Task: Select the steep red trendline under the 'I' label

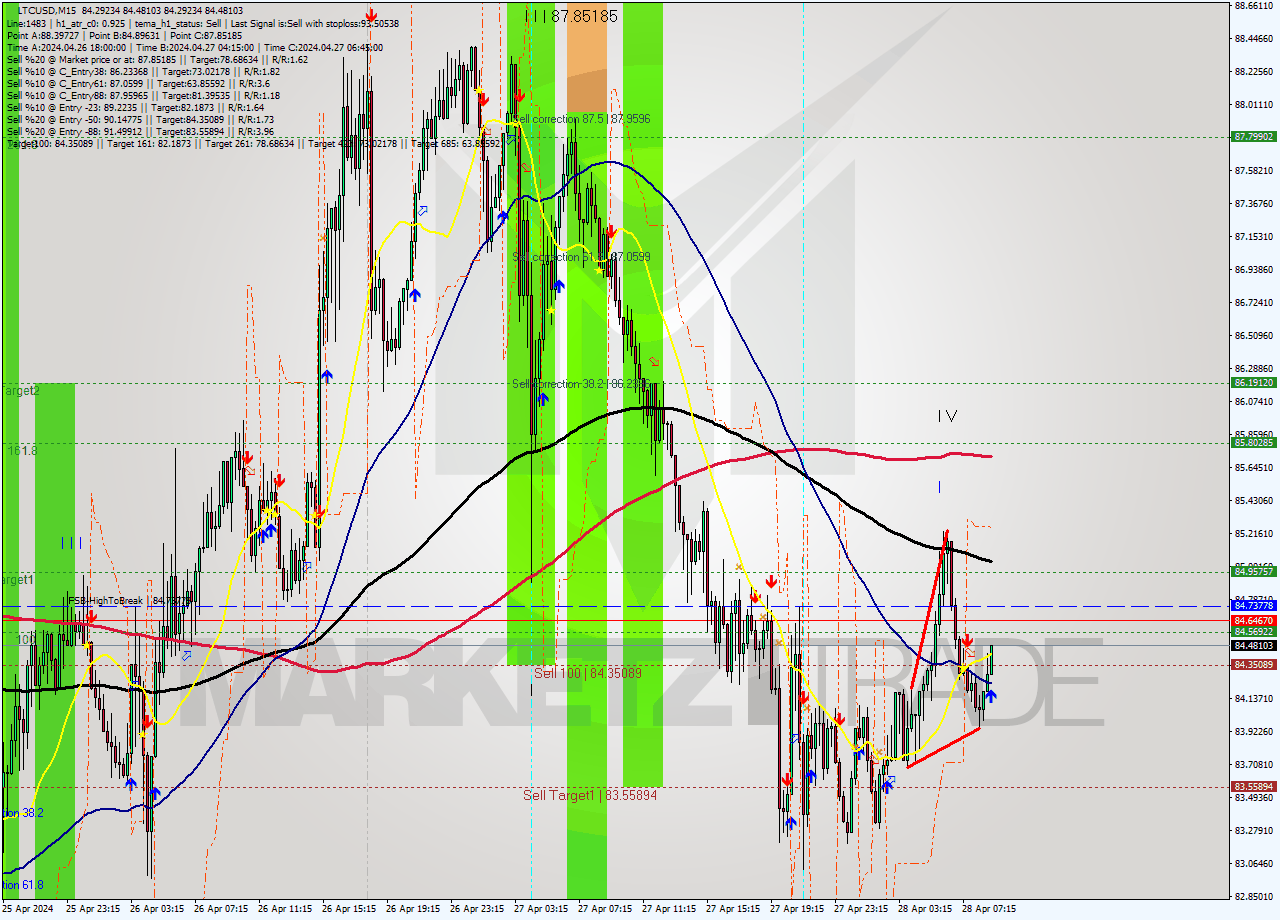Action: [x=928, y=610]
